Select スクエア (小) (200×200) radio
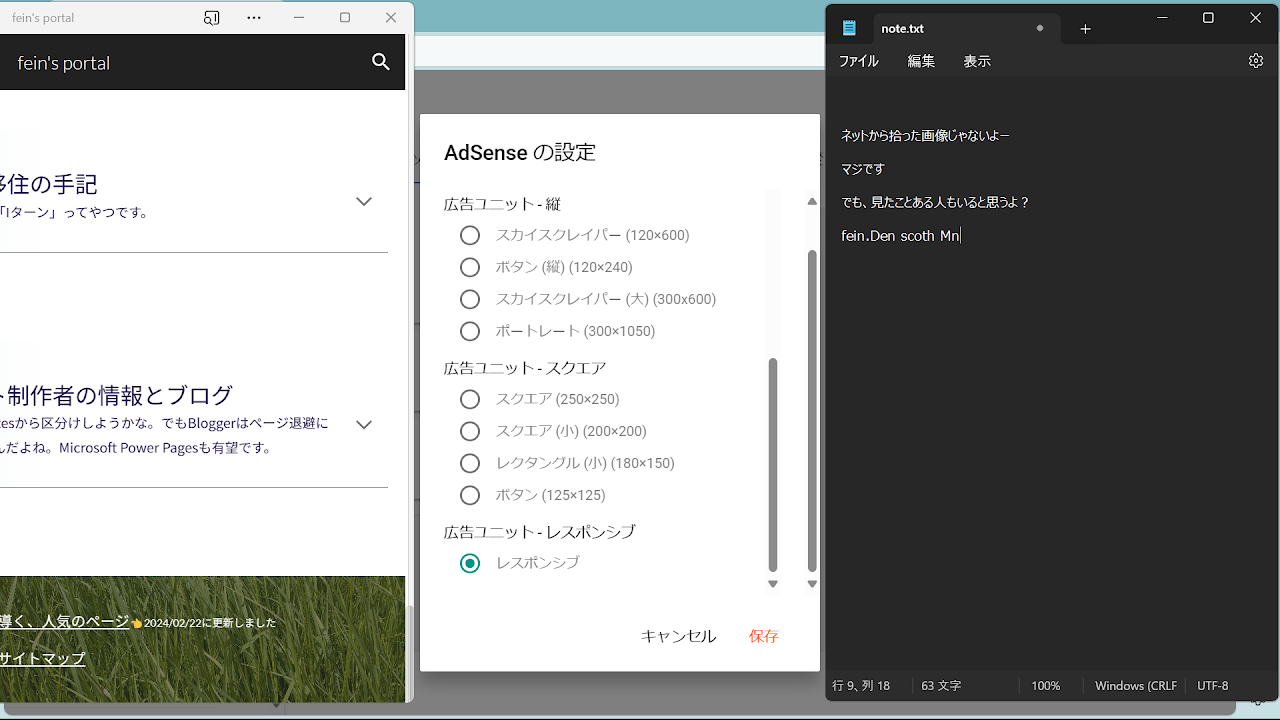 pos(470,431)
